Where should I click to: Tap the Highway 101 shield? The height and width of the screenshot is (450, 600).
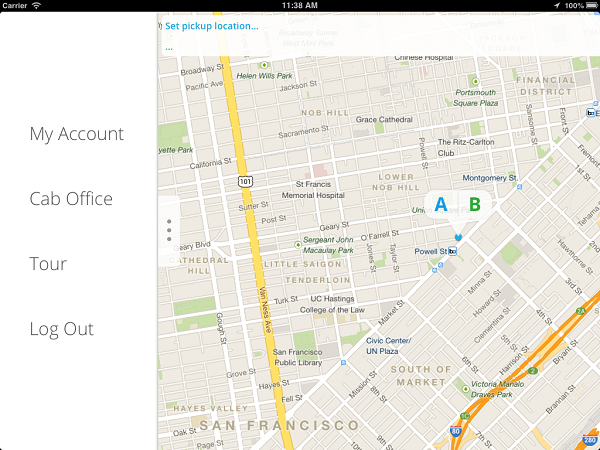click(x=245, y=181)
